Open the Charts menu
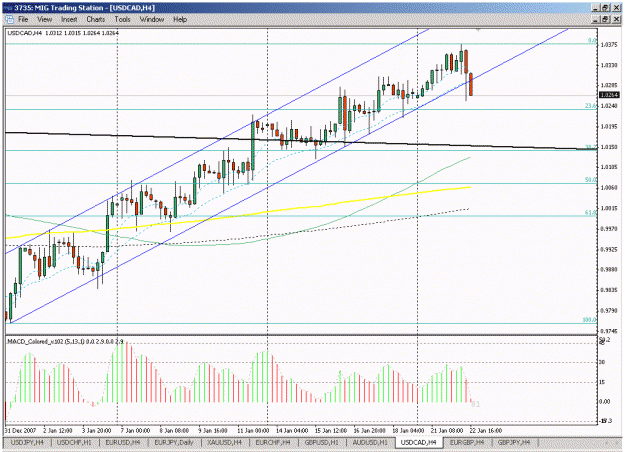The width and height of the screenshot is (625, 452). [96, 19]
